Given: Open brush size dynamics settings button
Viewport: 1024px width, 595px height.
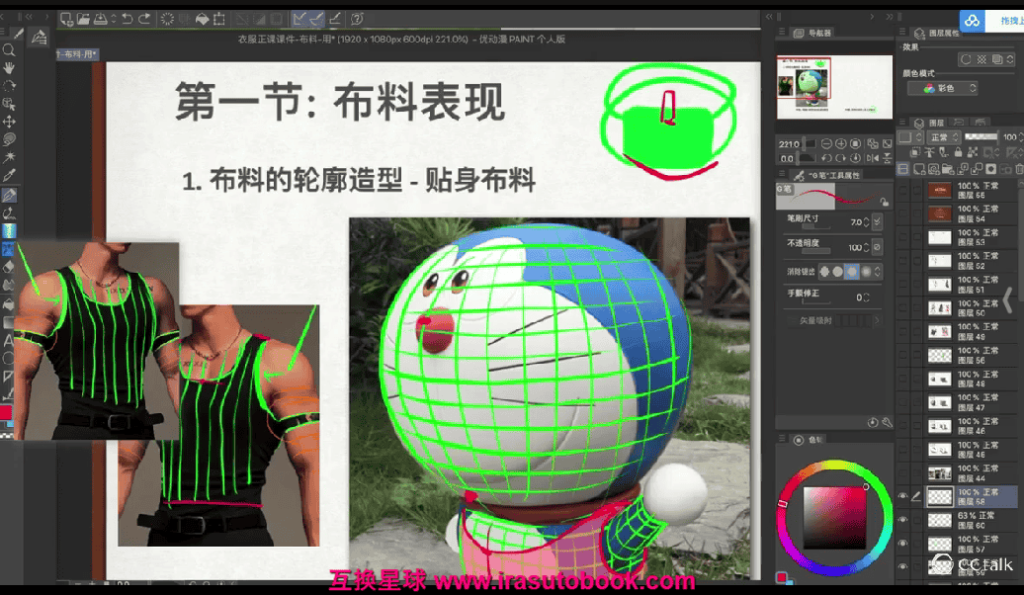Looking at the screenshot, I should coord(878,222).
